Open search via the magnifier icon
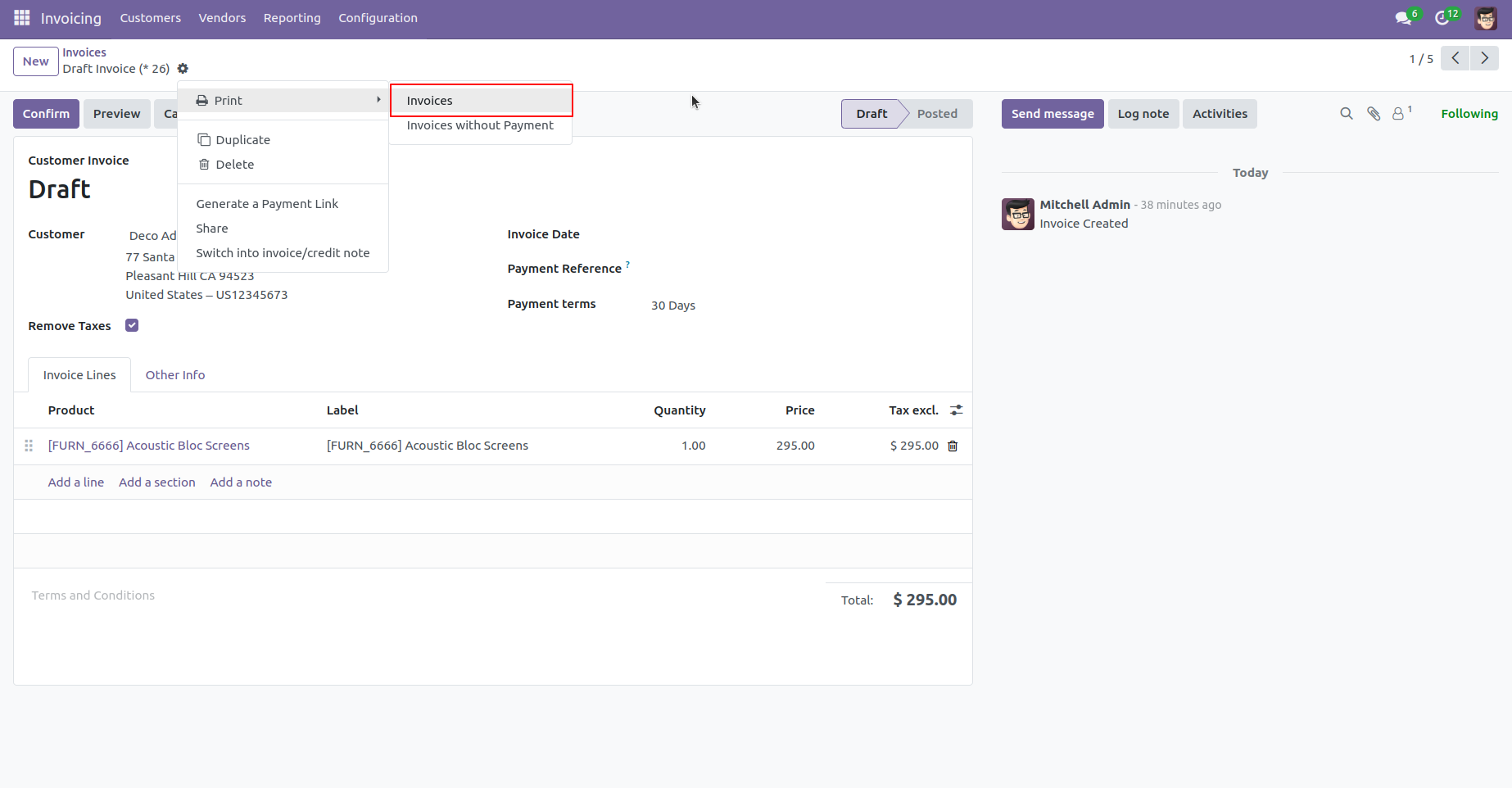 point(1346,113)
